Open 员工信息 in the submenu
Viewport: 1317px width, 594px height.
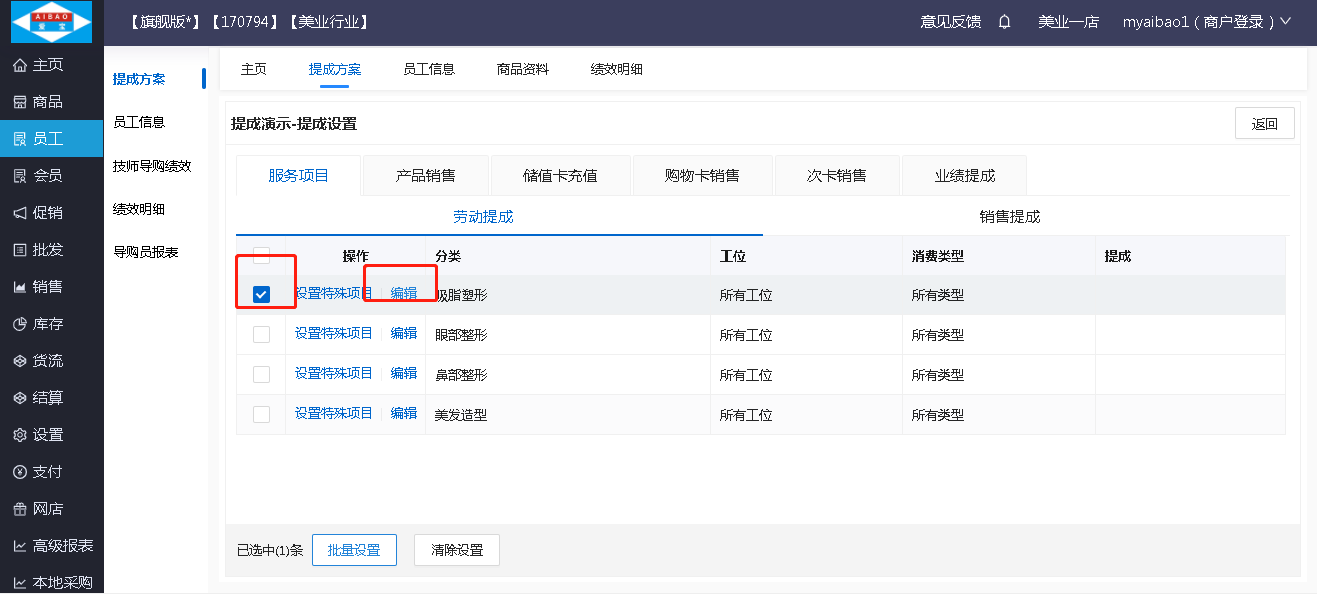pyautogui.click(x=139, y=122)
